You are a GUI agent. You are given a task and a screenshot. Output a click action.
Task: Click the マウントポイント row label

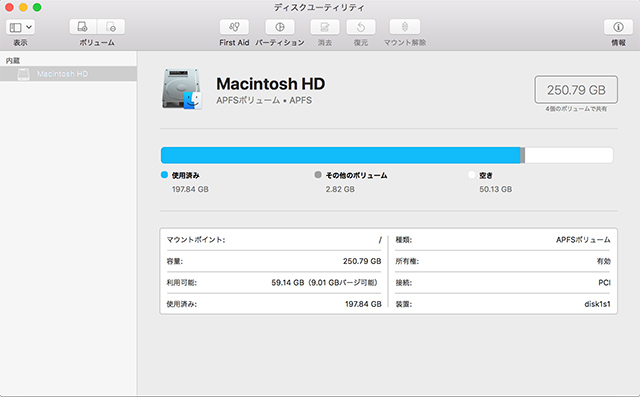pos(196,240)
